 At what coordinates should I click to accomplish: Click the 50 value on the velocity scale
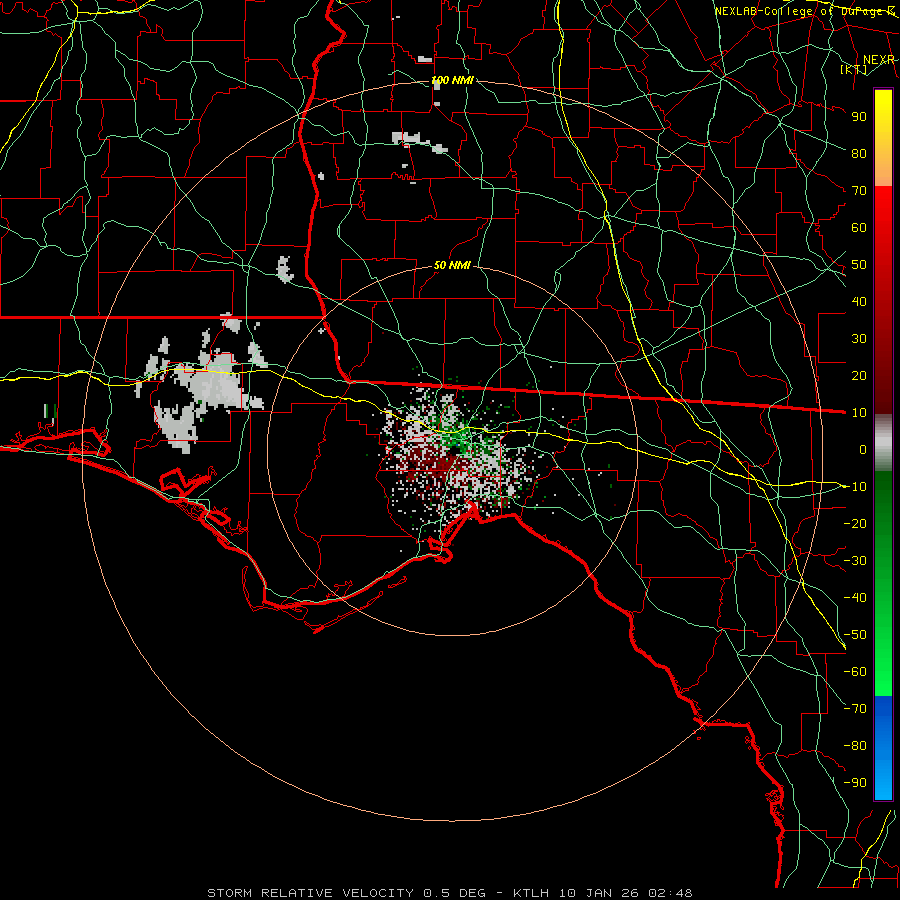tap(859, 265)
